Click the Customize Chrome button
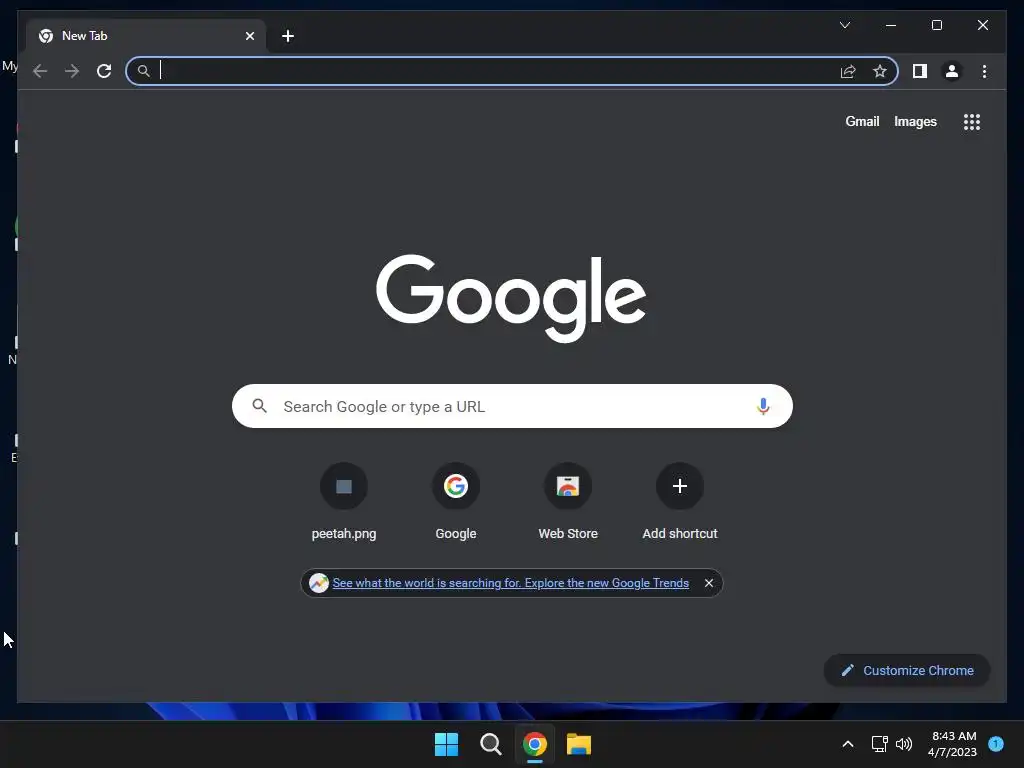Viewport: 1024px width, 768px height. pos(907,671)
